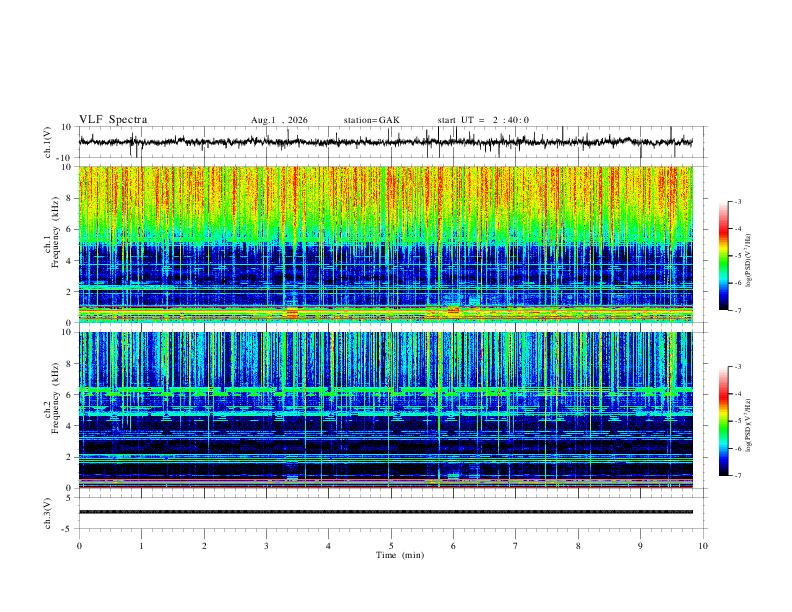The image size is (792, 612).
Task: Click the upper color scale bar
Action: tap(723, 256)
